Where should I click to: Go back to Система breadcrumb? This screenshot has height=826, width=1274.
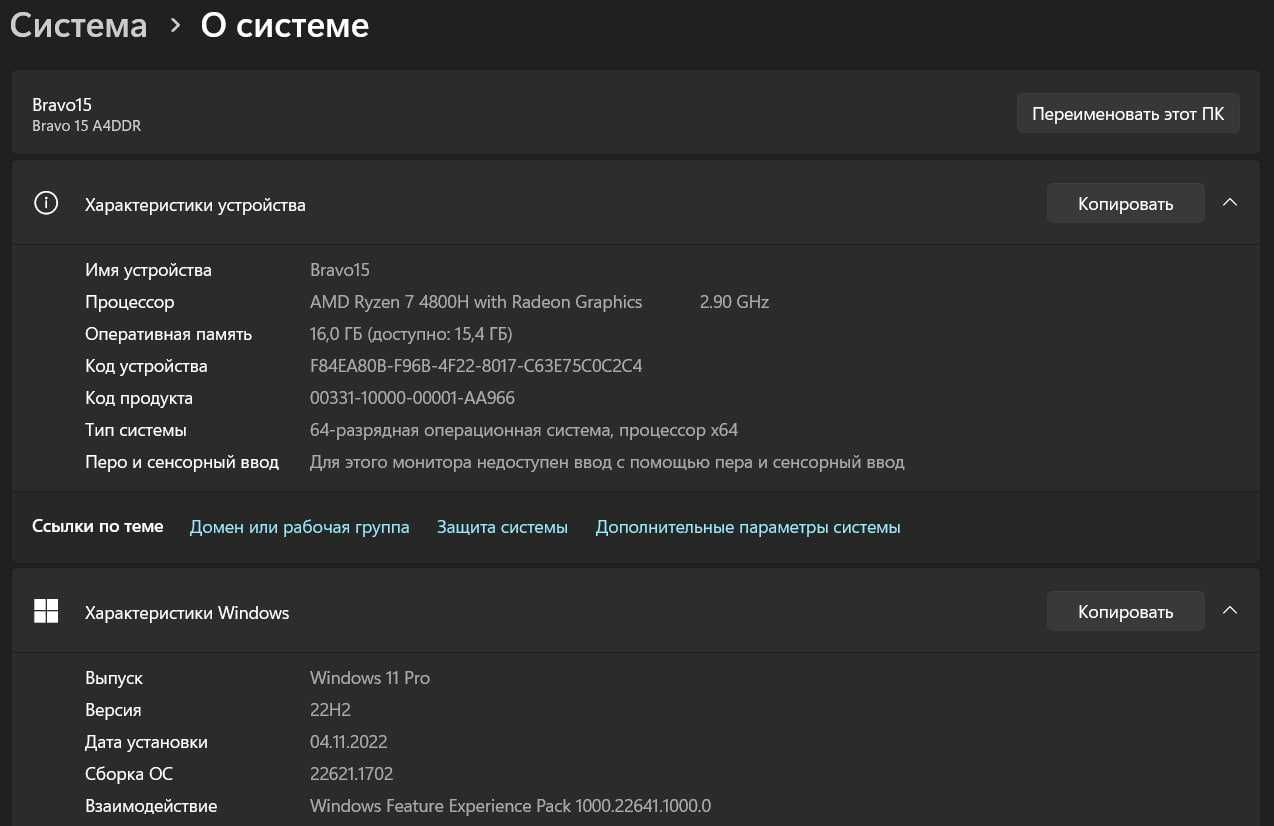point(79,26)
